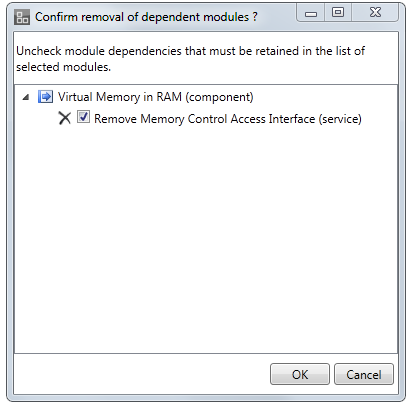Confirm removal with the OK button

pos(300,374)
